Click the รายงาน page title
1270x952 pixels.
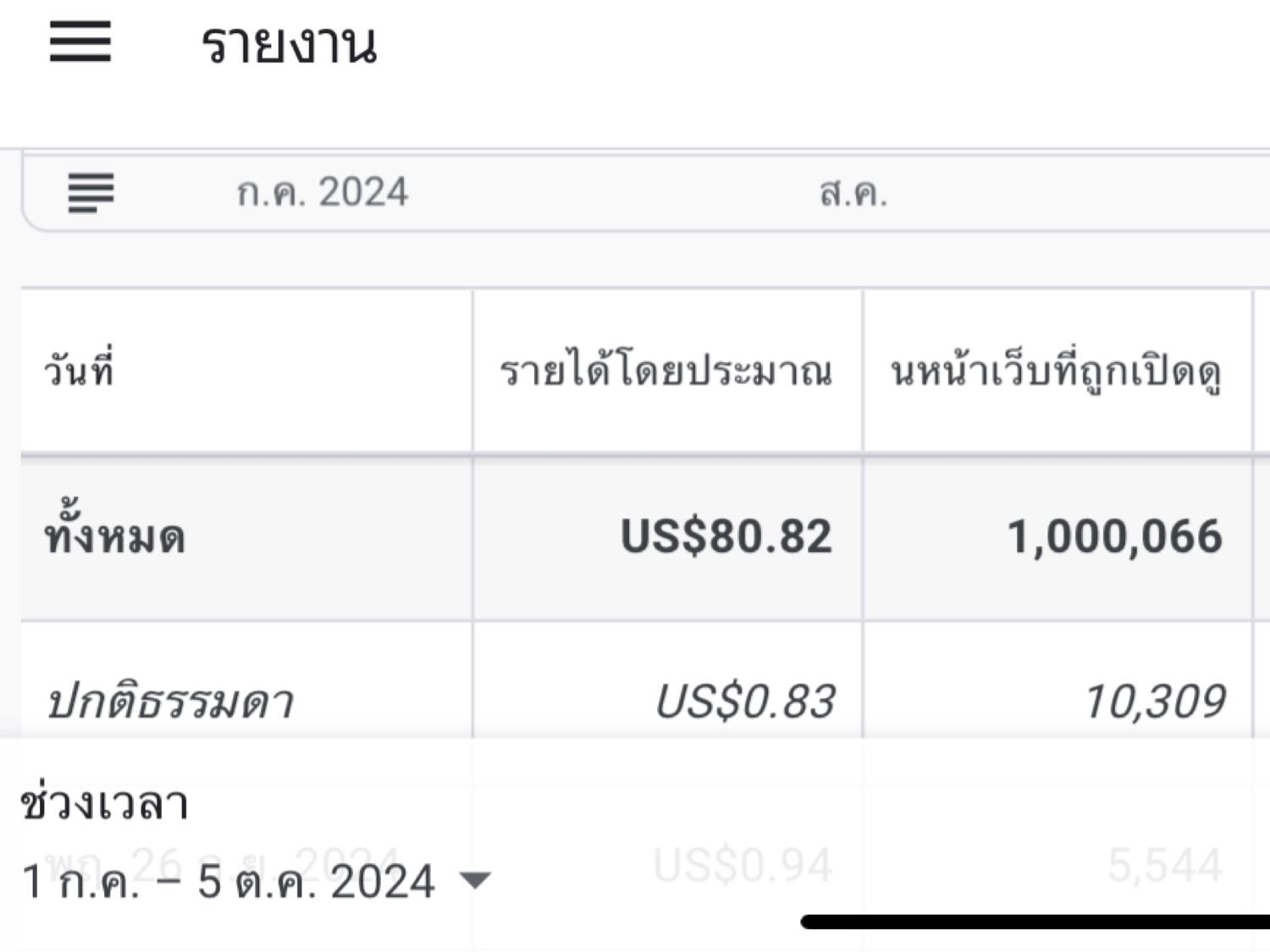click(289, 44)
